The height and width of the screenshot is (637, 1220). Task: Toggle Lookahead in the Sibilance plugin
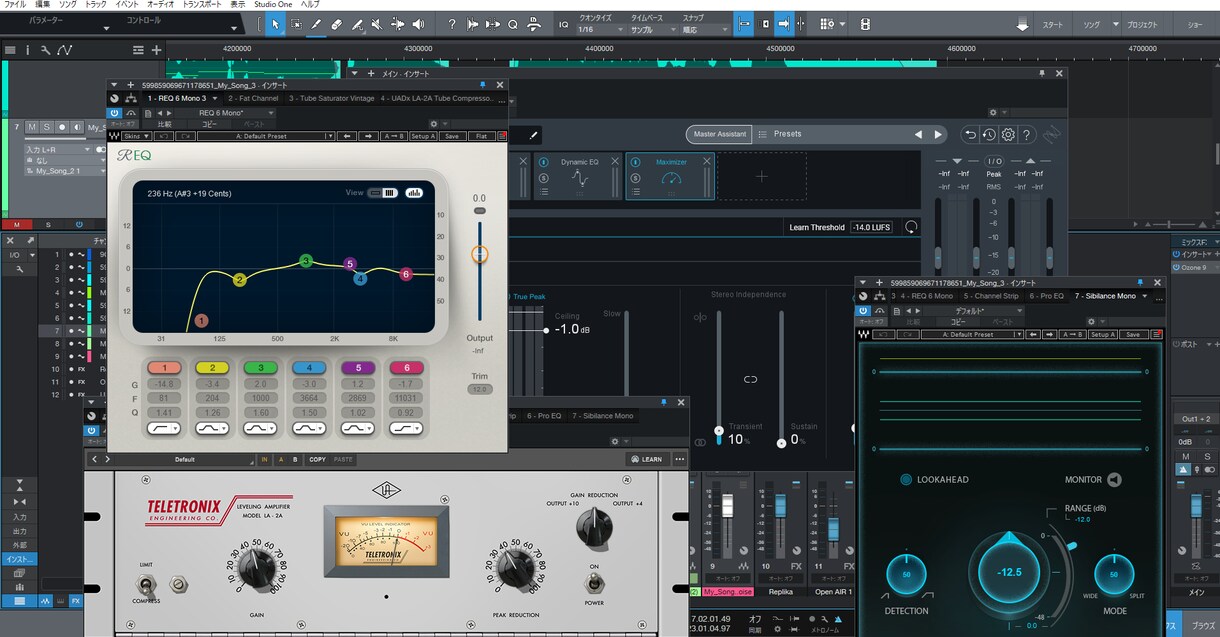906,480
